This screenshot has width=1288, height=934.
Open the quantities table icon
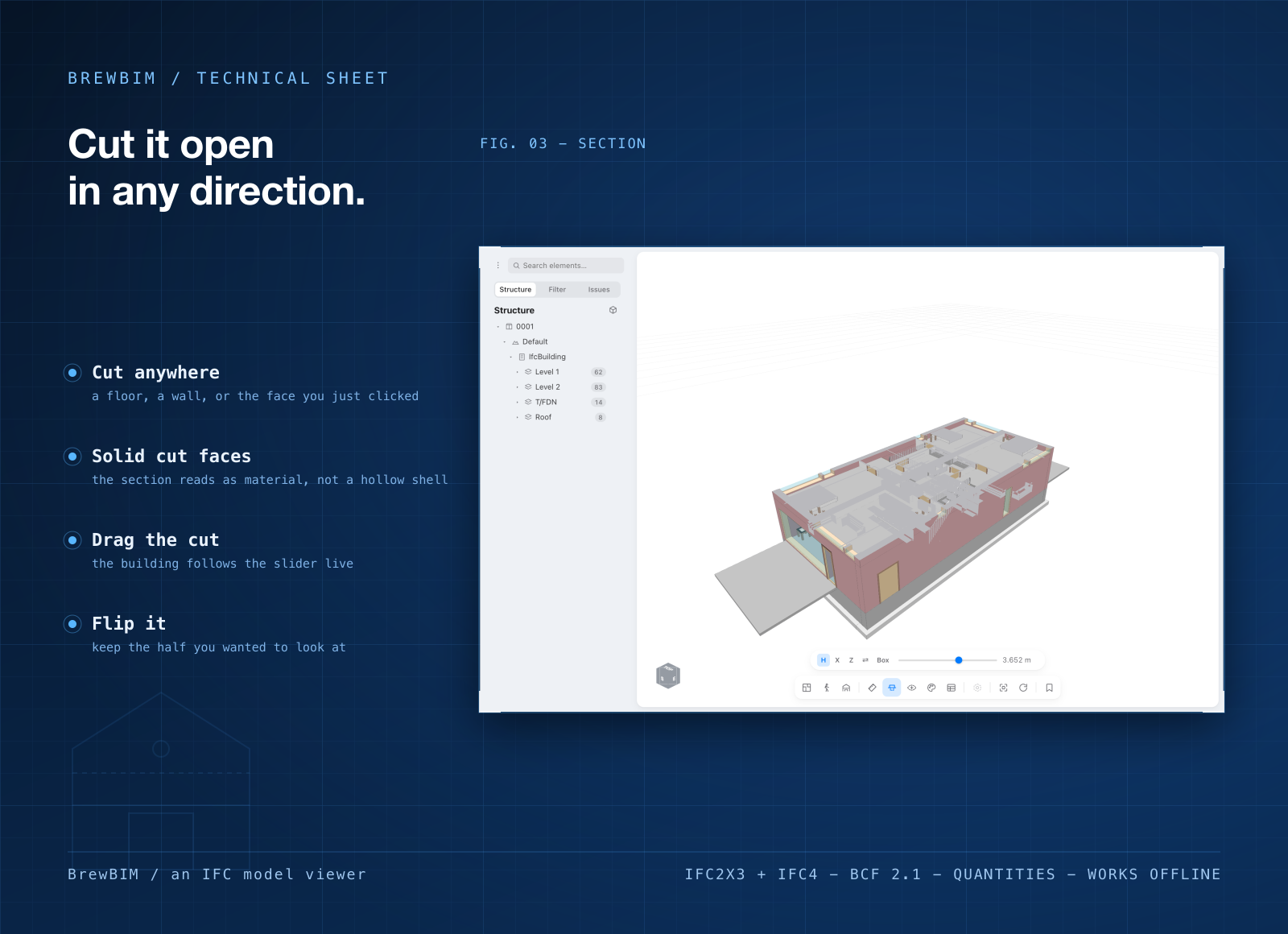pyautogui.click(x=952, y=688)
